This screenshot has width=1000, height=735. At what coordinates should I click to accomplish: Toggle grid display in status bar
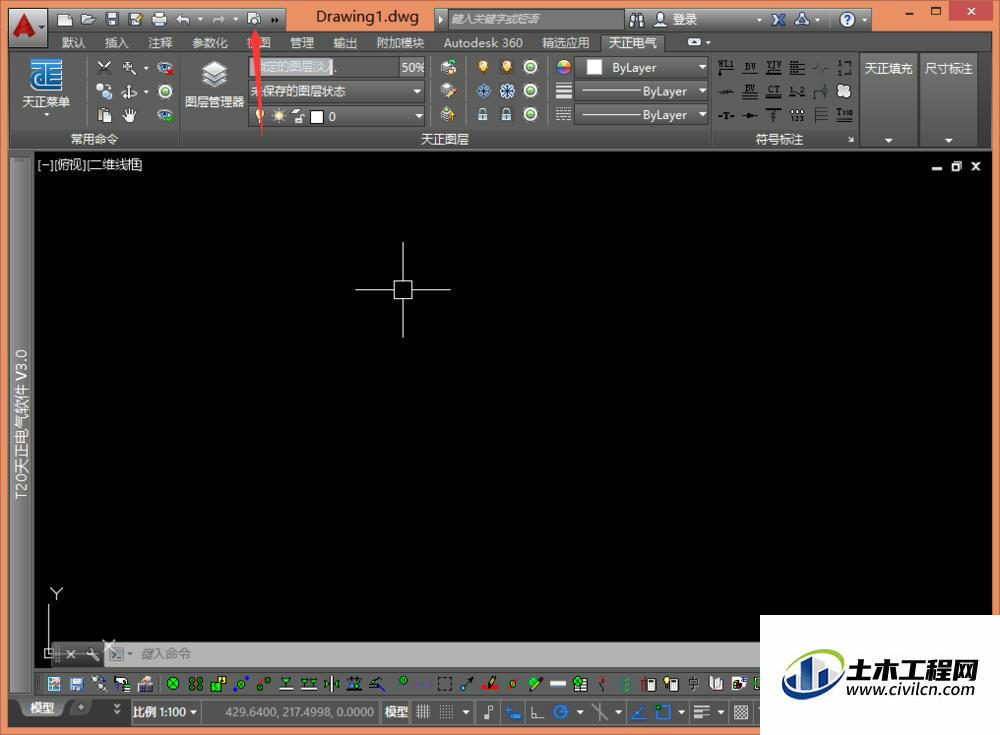(423, 711)
